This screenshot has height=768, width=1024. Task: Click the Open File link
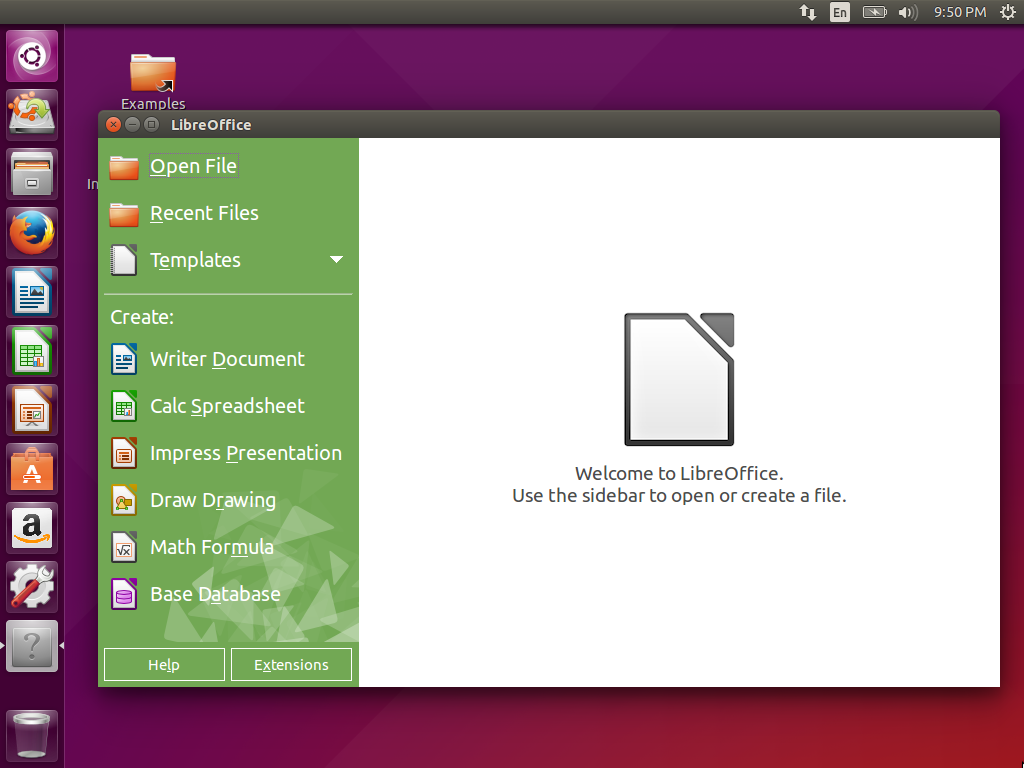[x=193, y=166]
